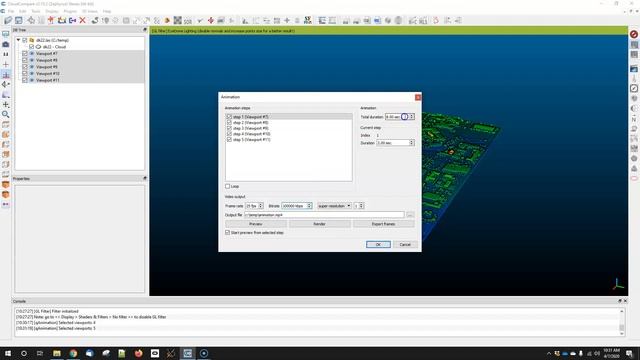640x360 pixels.
Task: Click the red pin point-picking toolbar icon
Action: coord(51,20)
